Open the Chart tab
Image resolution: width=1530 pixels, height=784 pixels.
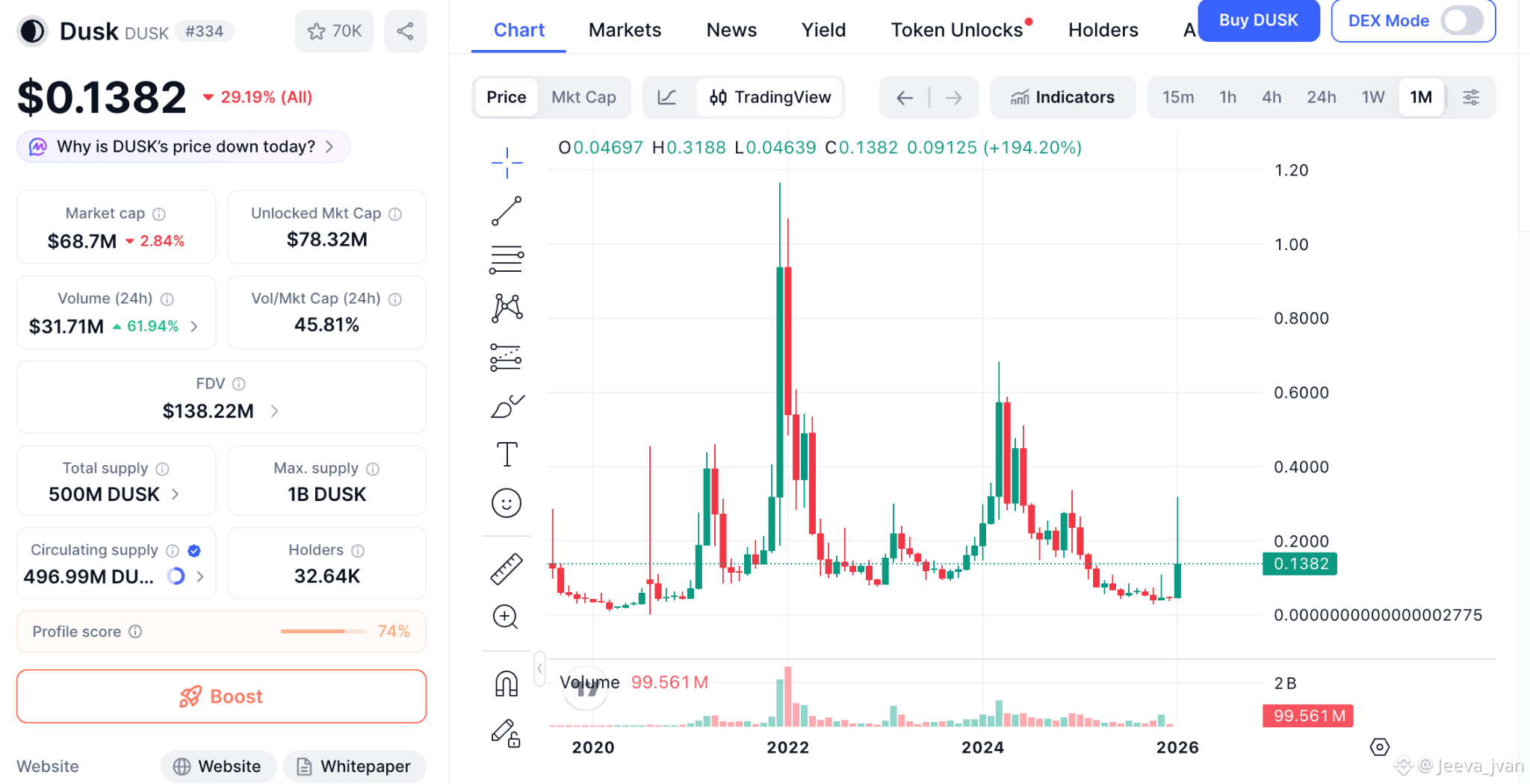518,30
